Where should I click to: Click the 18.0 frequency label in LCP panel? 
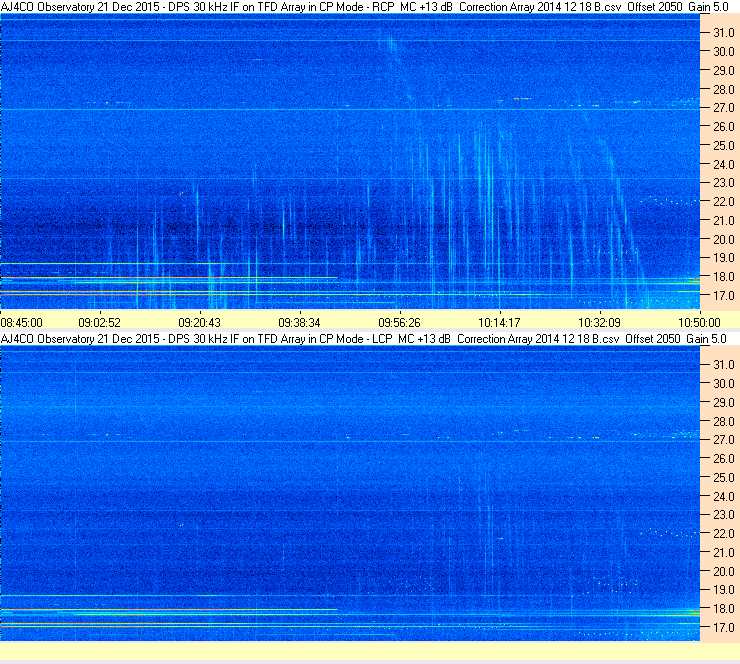point(724,609)
